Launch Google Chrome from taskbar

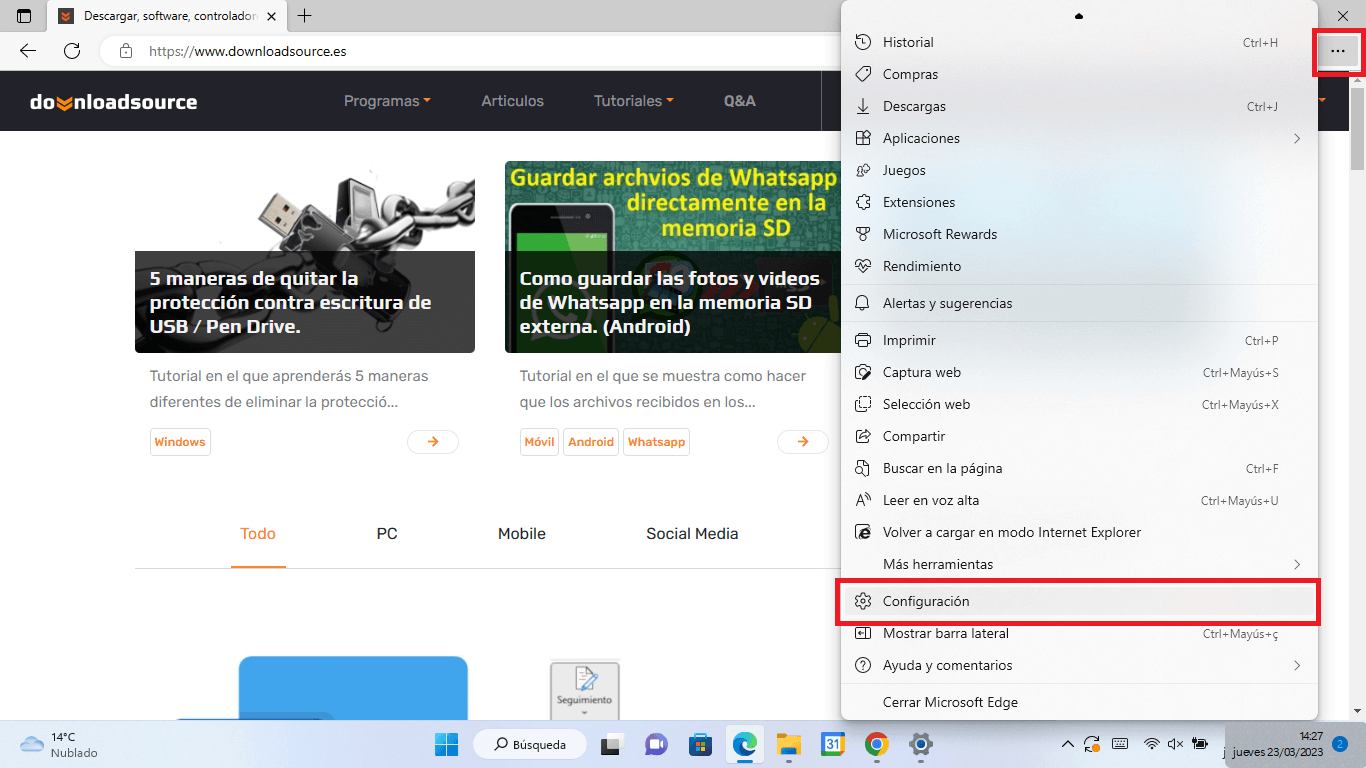(877, 744)
